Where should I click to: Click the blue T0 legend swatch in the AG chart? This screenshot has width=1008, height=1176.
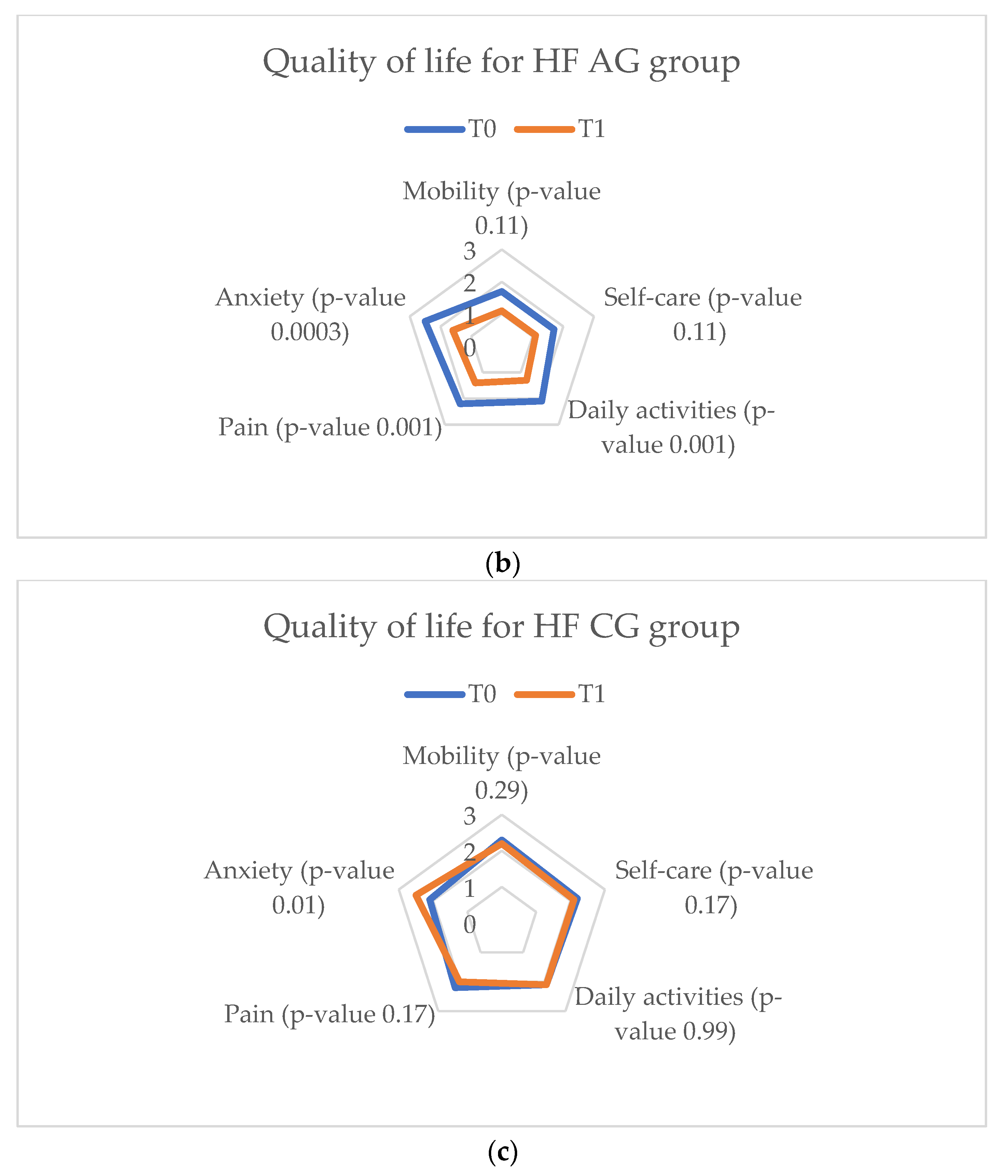click(435, 129)
